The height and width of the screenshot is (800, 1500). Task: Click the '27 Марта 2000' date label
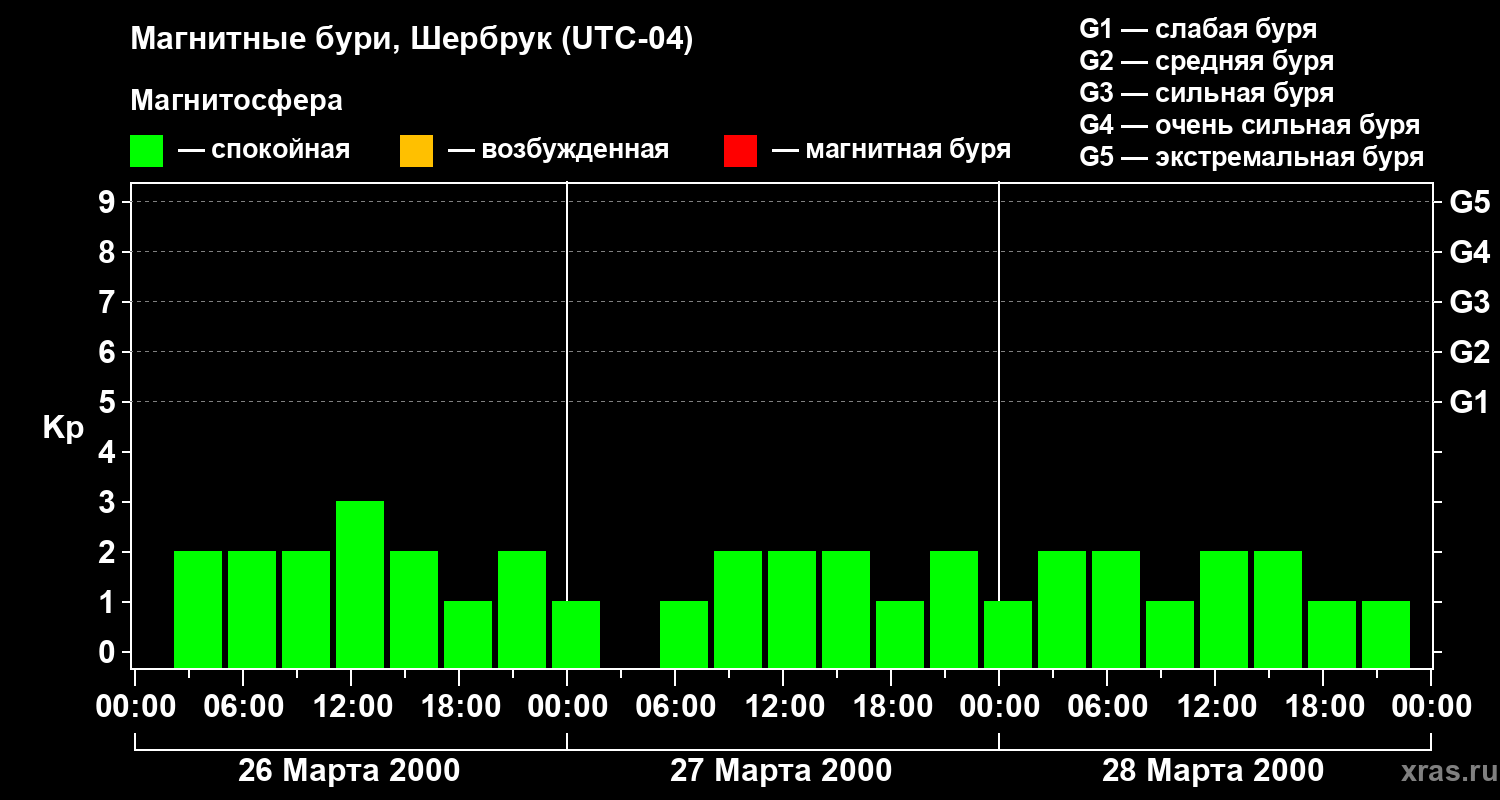tap(781, 771)
